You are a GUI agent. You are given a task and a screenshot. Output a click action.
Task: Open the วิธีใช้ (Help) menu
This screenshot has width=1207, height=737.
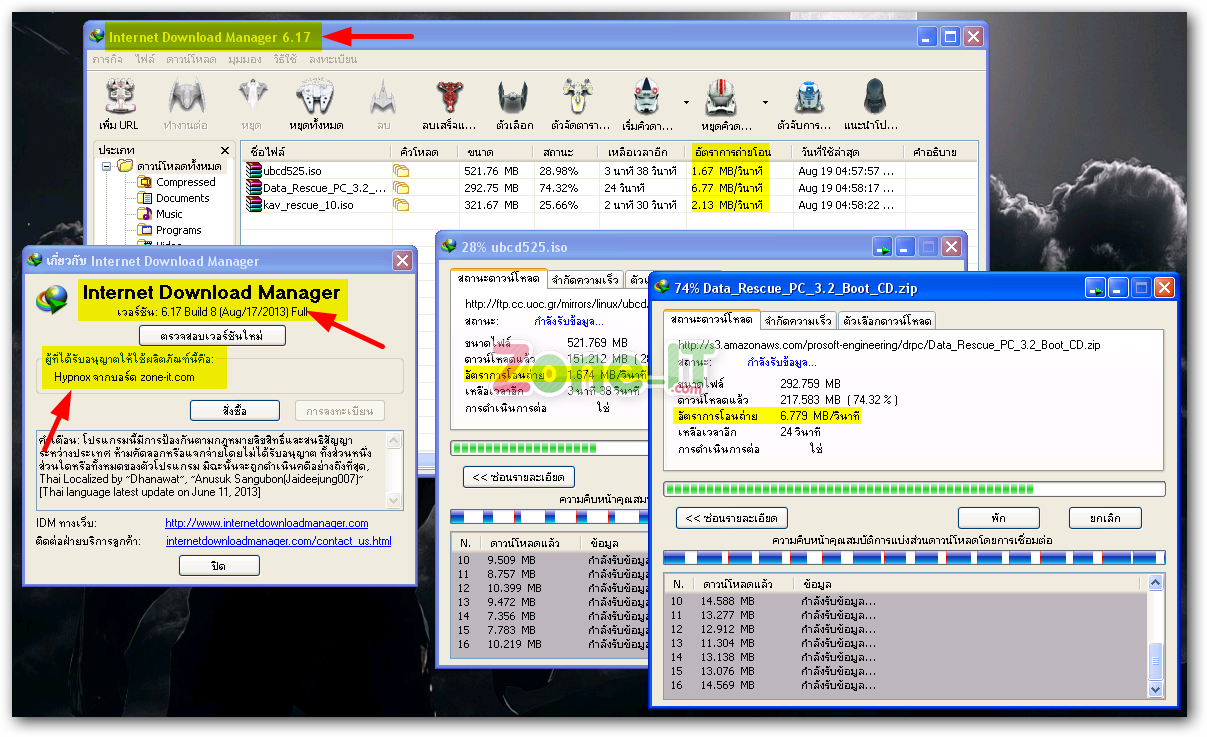point(285,60)
